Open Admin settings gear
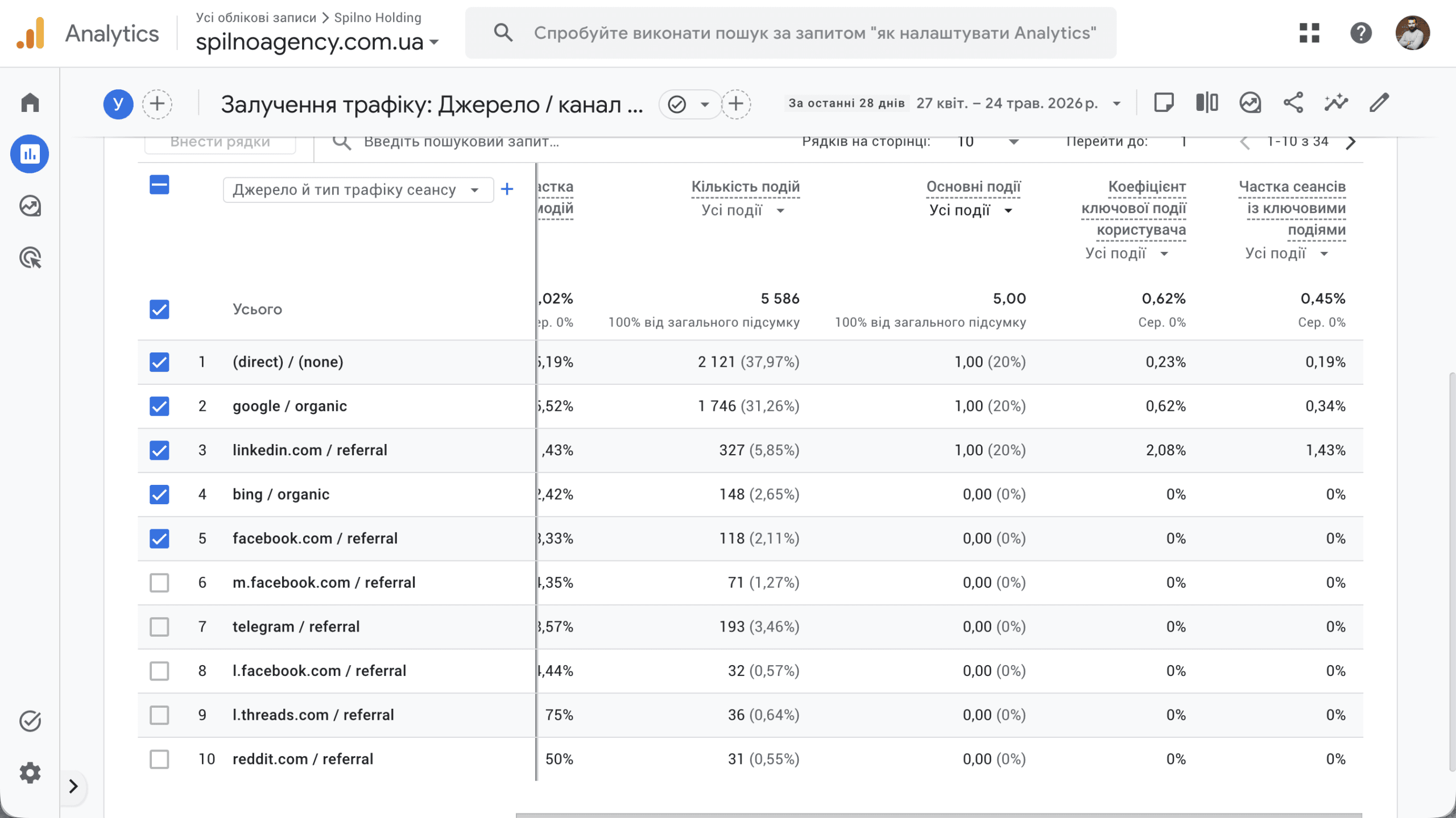Image resolution: width=1456 pixels, height=818 pixels. click(x=30, y=773)
